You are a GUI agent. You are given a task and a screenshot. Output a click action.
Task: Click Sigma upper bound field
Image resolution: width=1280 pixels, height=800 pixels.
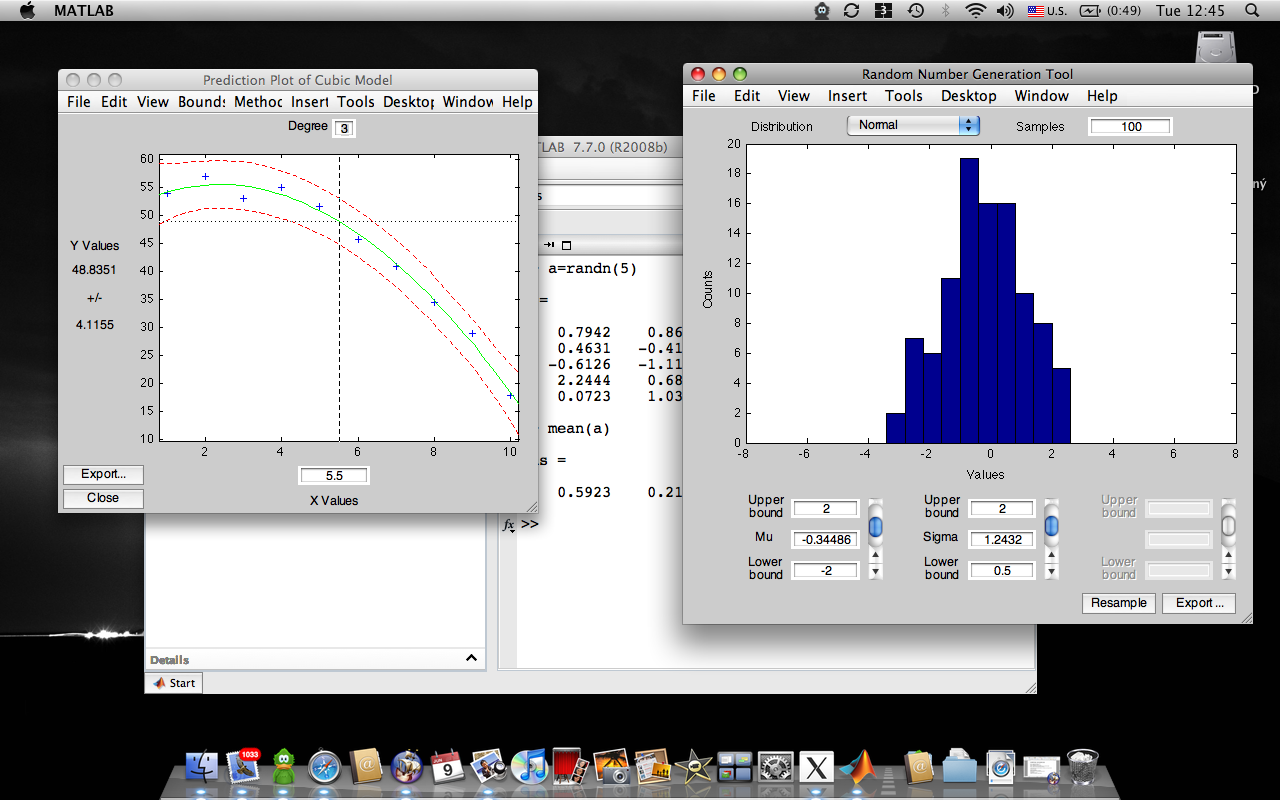click(x=1002, y=509)
